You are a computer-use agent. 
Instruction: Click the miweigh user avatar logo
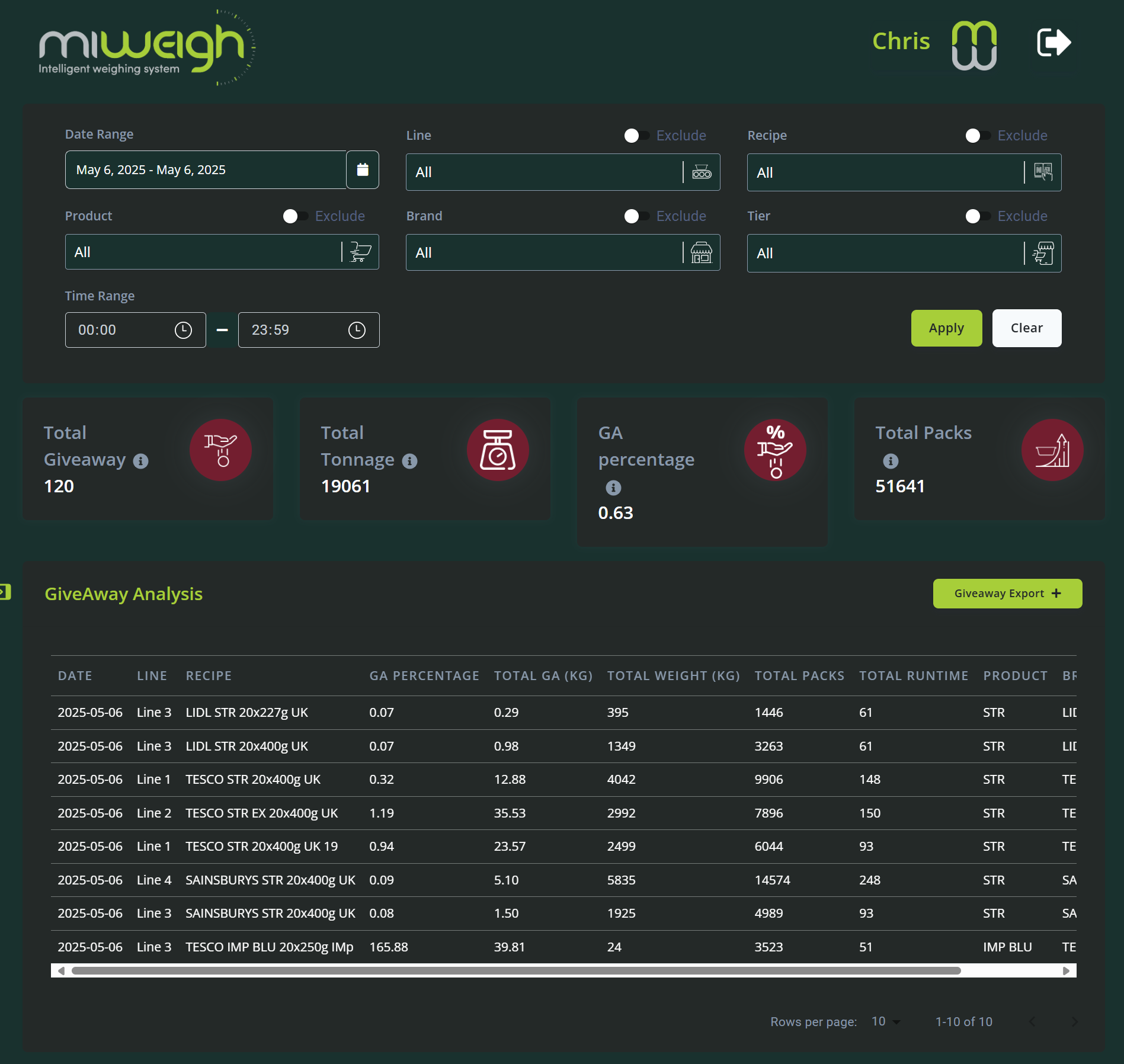click(974, 45)
